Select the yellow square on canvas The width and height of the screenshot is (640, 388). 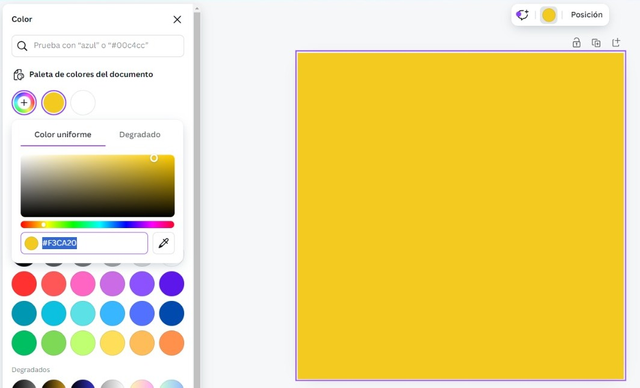[461, 216]
